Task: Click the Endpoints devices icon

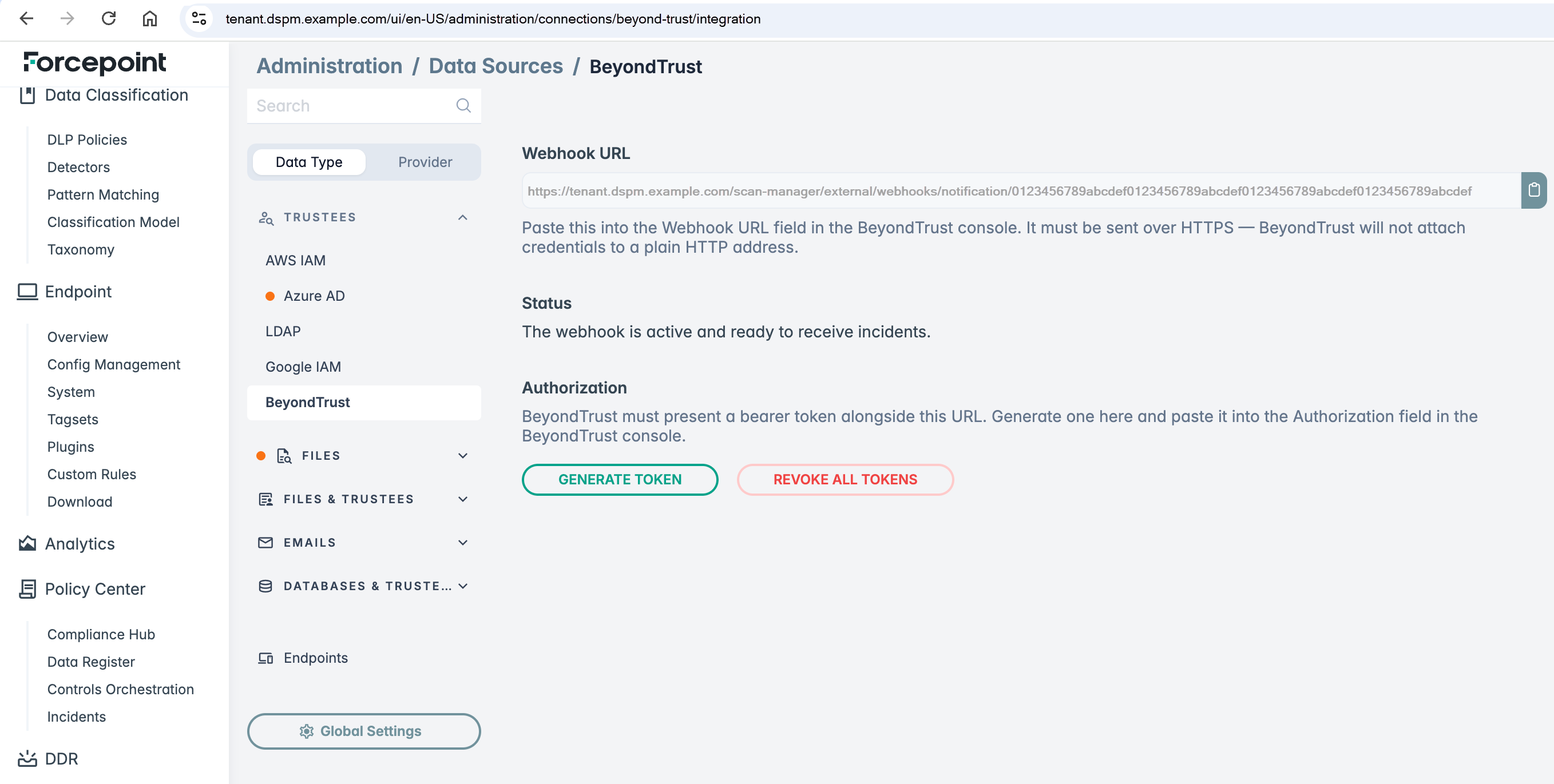Action: 265,658
